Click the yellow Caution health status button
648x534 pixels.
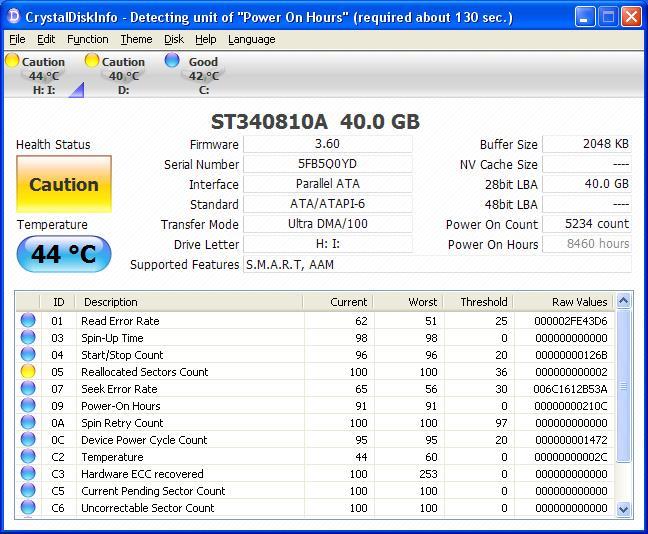click(x=64, y=184)
